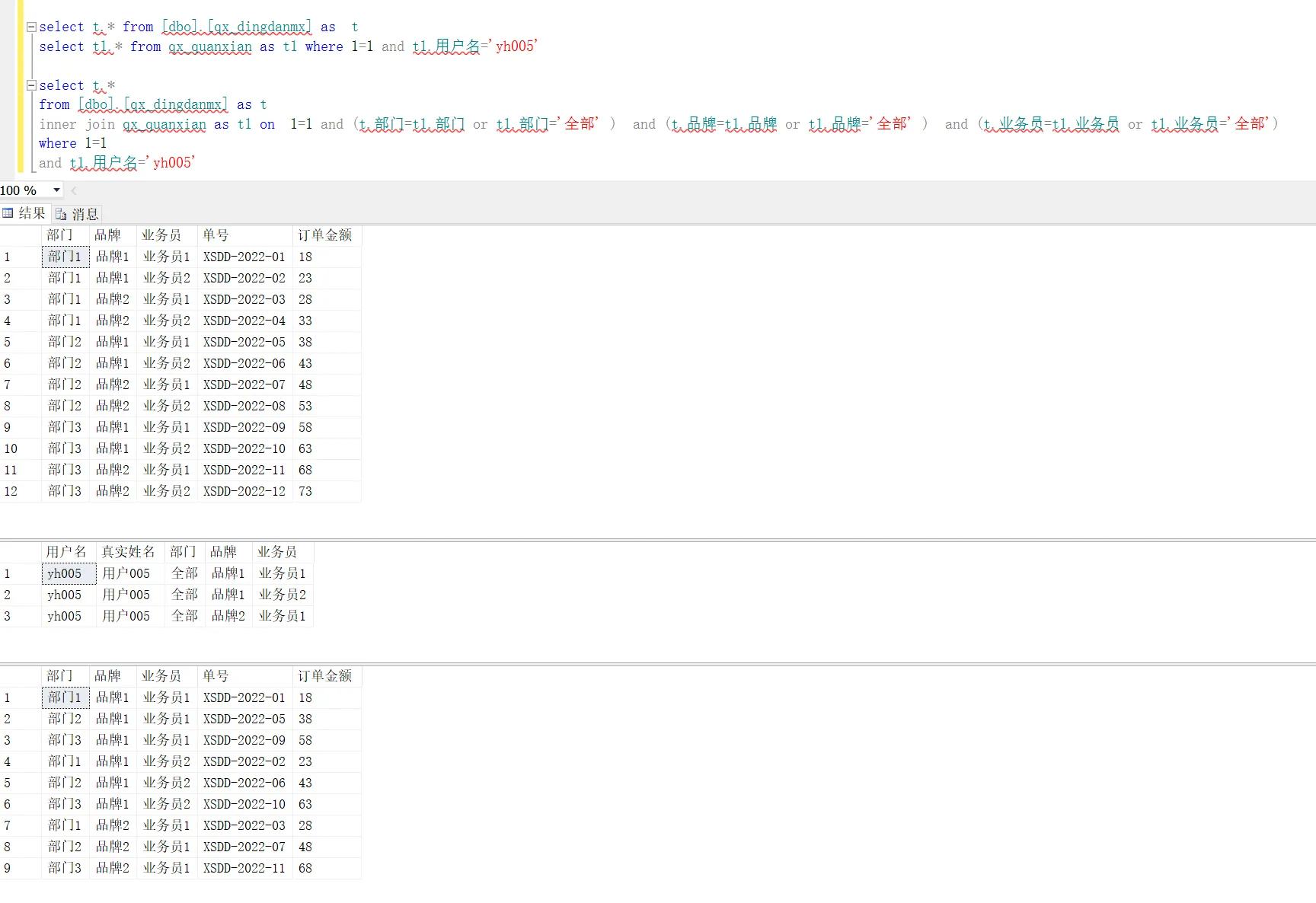
Task: Click qx_quanxian in the inner join line
Action: pos(164,124)
